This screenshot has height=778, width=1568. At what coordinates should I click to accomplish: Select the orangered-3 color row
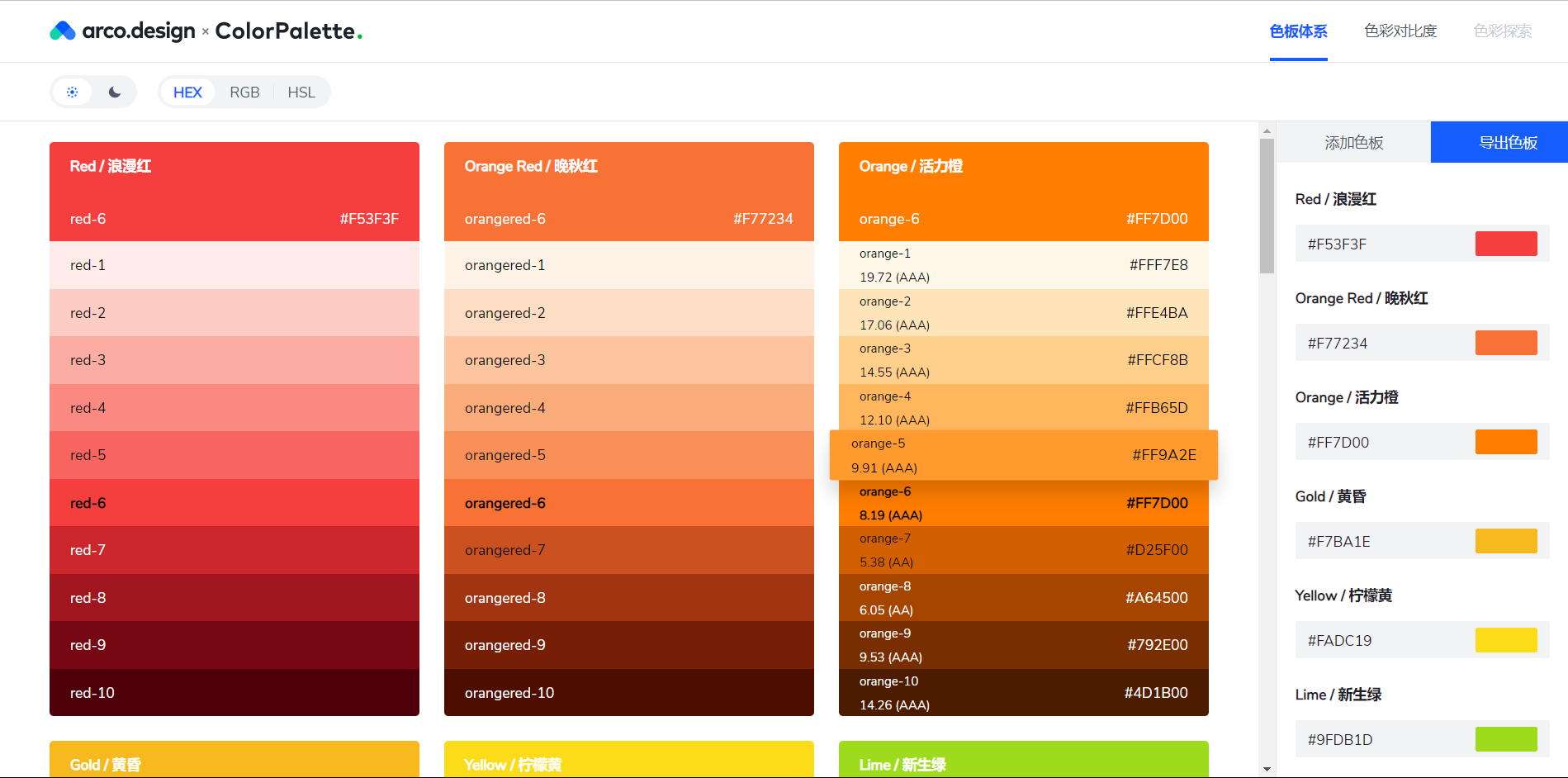[x=629, y=360]
